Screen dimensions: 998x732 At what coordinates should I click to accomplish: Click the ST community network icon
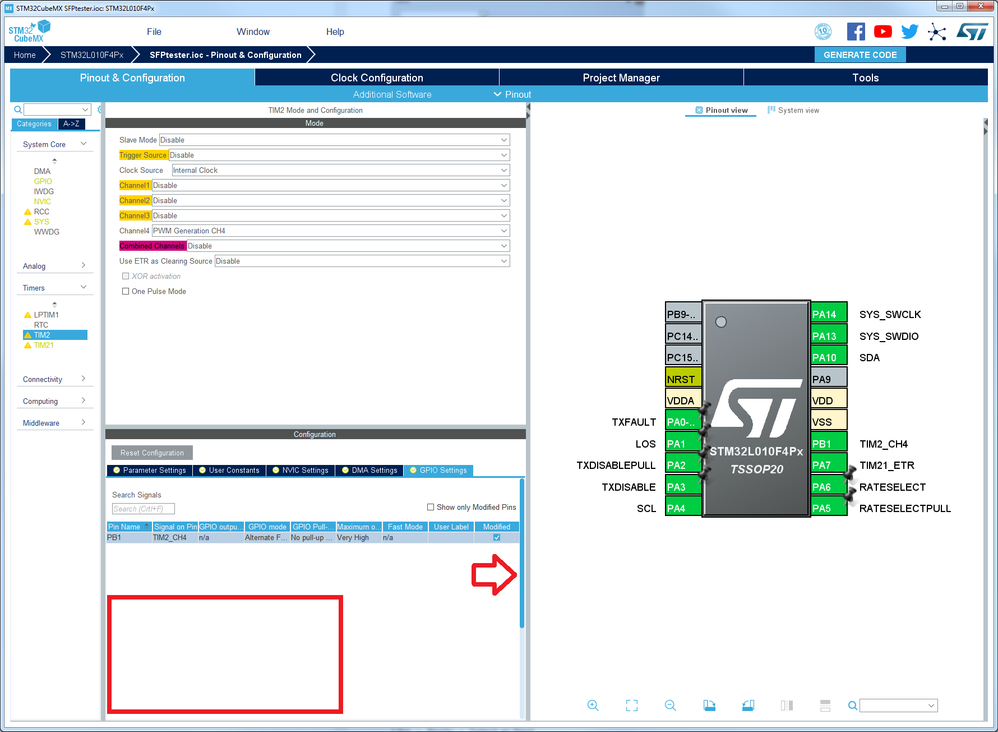pos(937,32)
